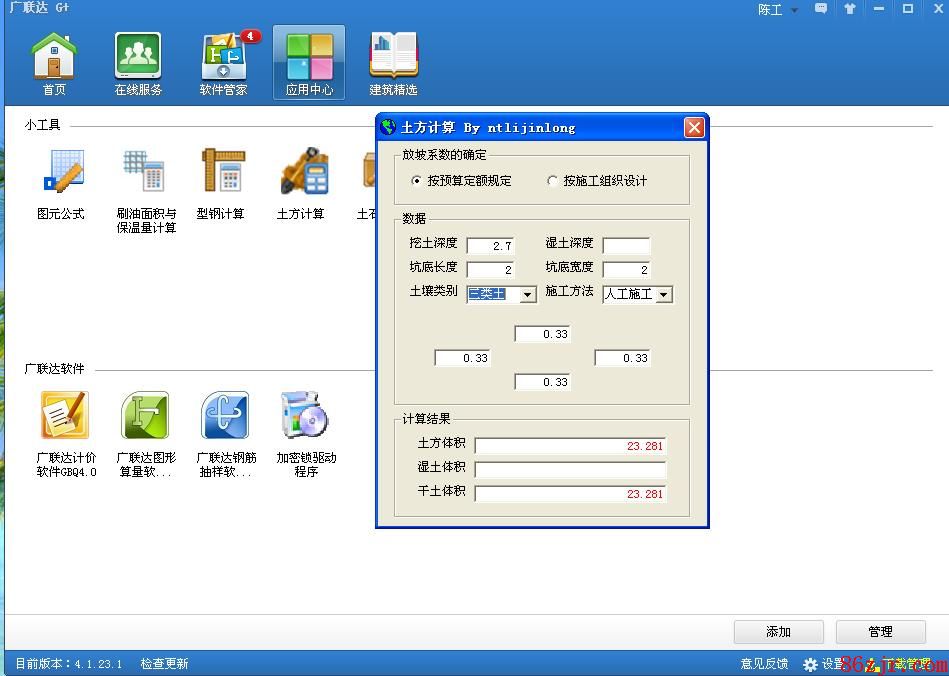Open the 刷油面积与保温量计算 tool
This screenshot has height=676, width=949.
click(x=145, y=173)
